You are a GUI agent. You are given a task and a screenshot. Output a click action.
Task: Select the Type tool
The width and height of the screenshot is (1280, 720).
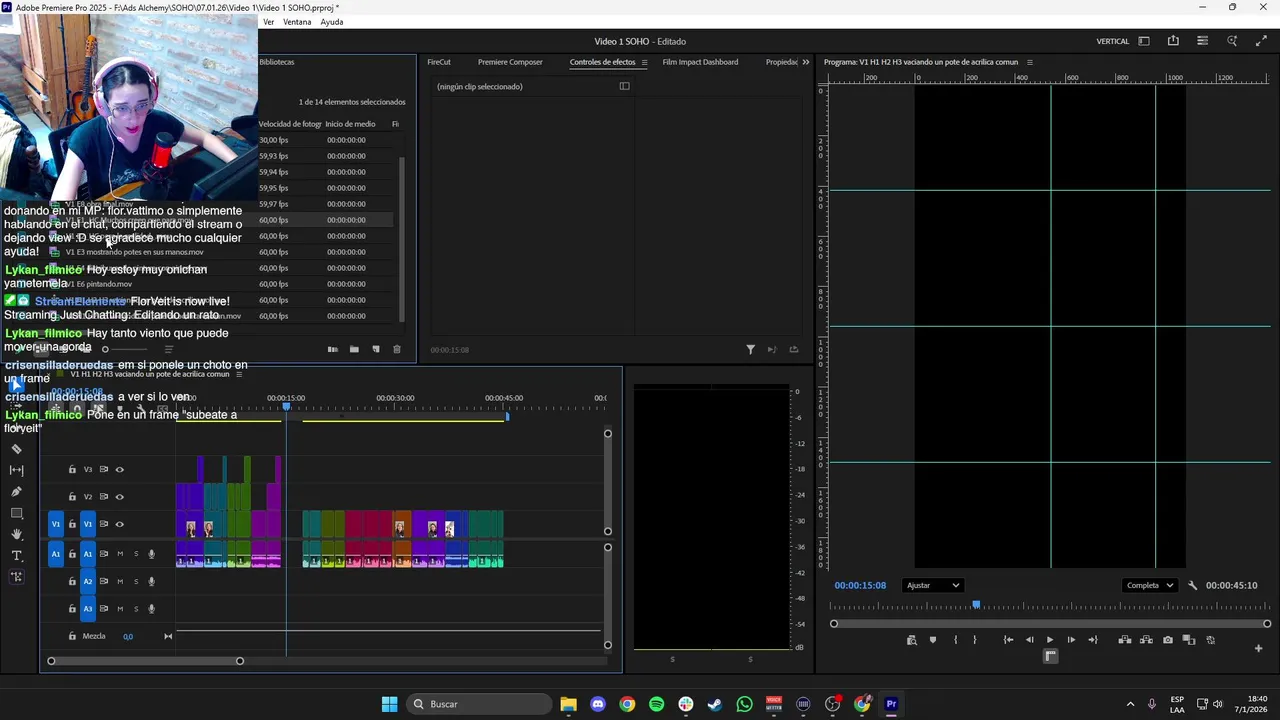coord(16,556)
